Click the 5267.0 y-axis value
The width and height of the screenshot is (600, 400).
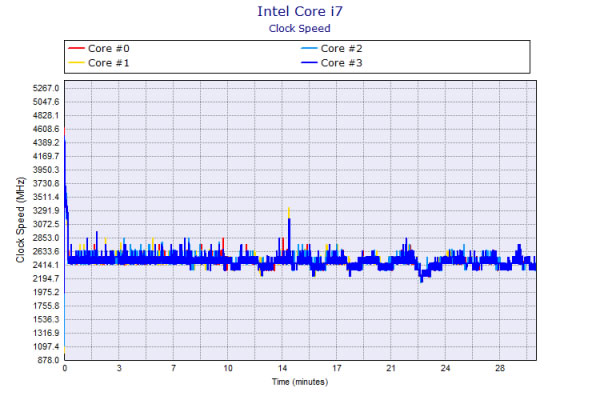(x=46, y=88)
